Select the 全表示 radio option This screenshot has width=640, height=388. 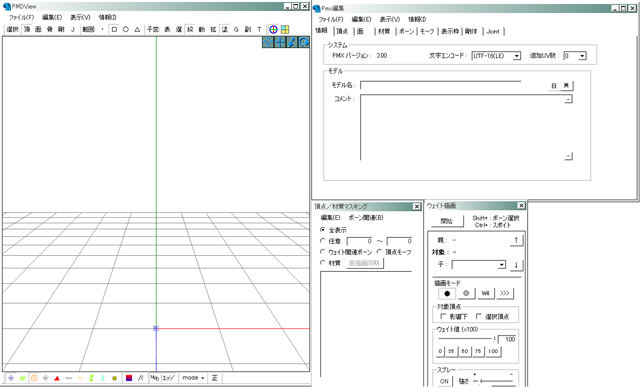(x=323, y=230)
